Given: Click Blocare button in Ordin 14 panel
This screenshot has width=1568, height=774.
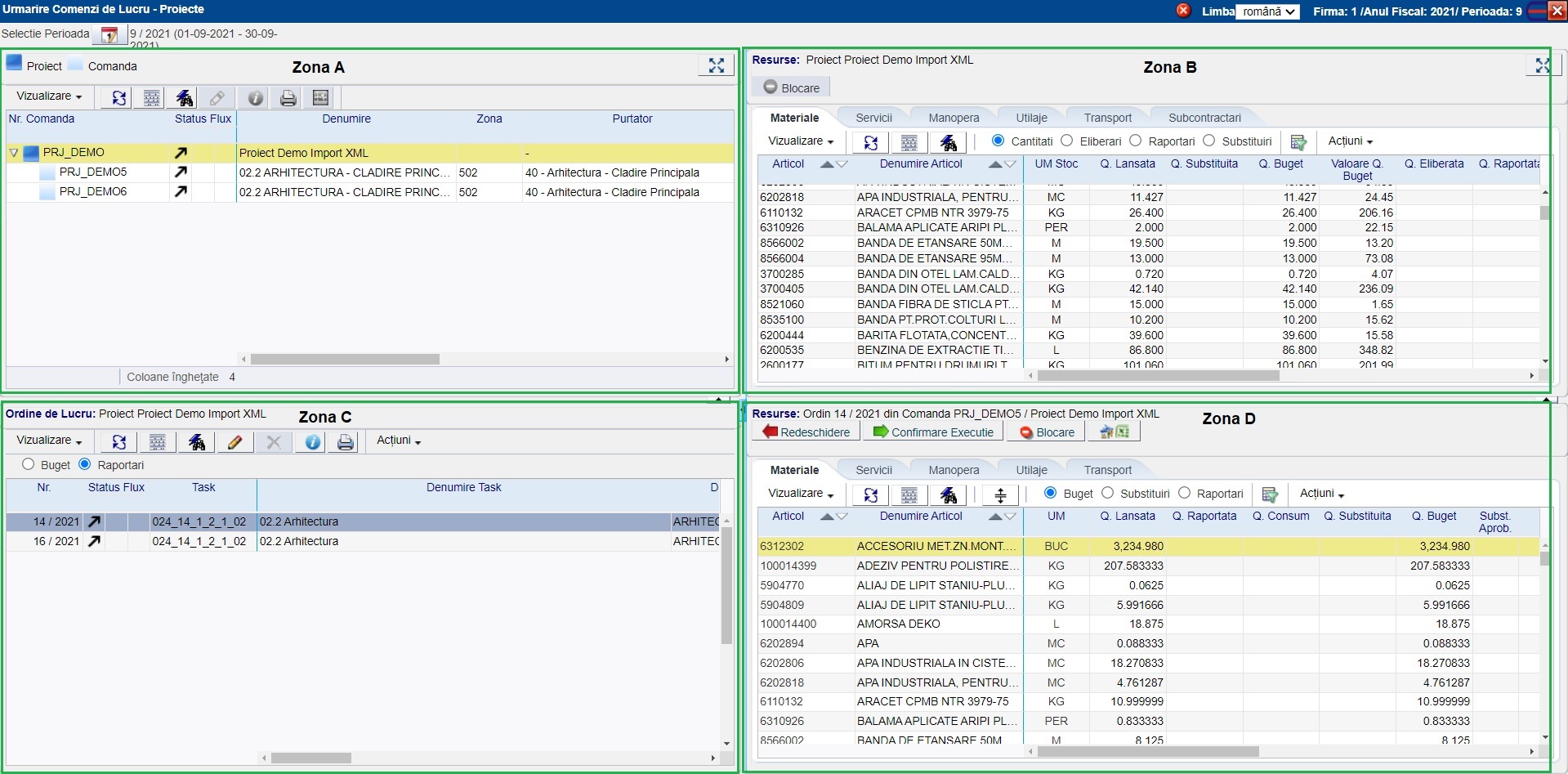Looking at the screenshot, I should (x=1047, y=432).
